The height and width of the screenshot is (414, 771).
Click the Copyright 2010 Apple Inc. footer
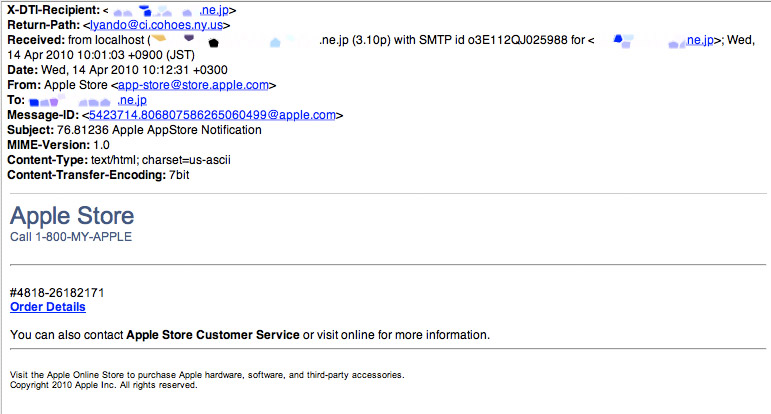click(x=103, y=385)
